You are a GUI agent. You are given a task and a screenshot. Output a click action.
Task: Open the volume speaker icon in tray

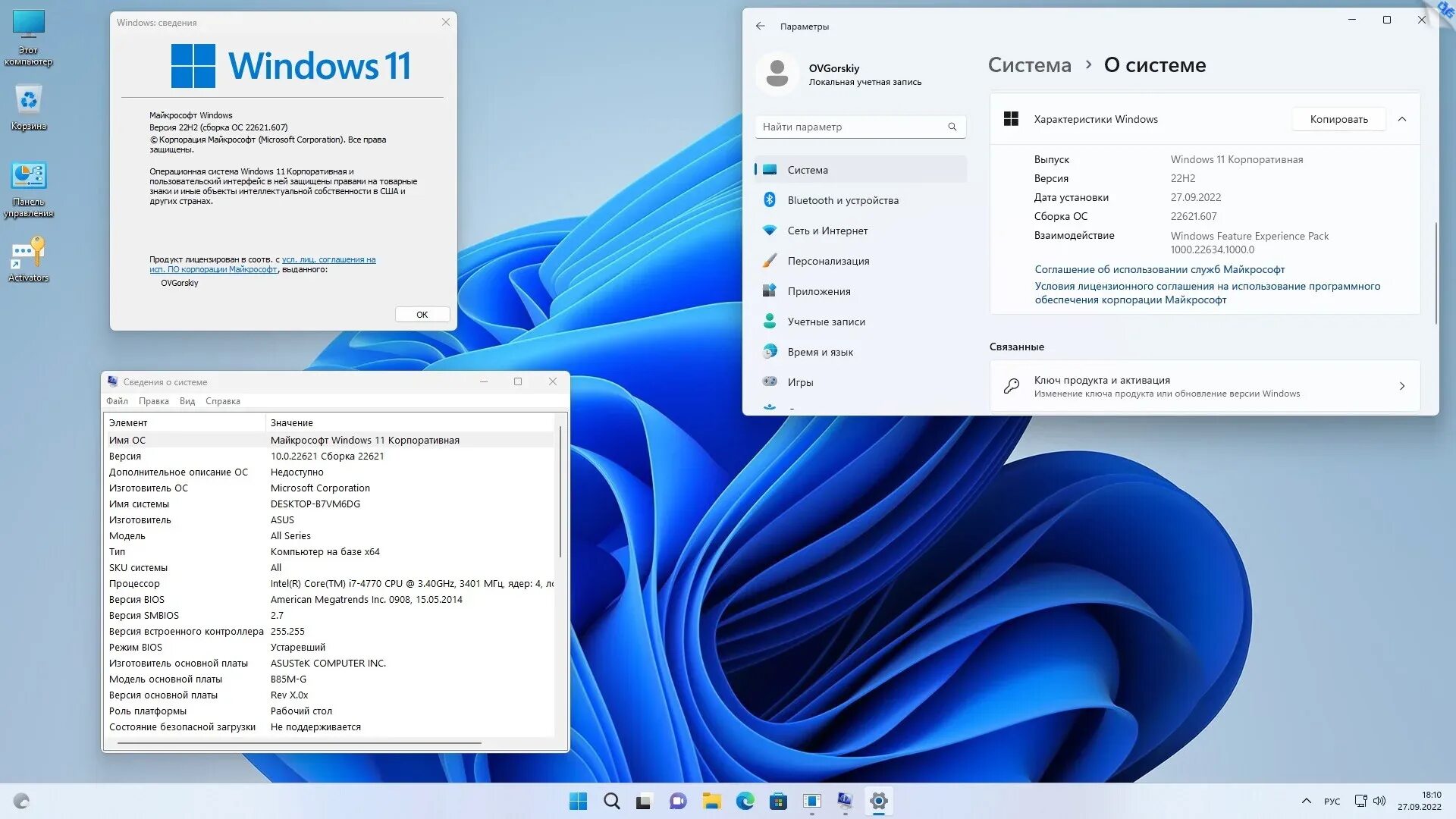pyautogui.click(x=1379, y=801)
